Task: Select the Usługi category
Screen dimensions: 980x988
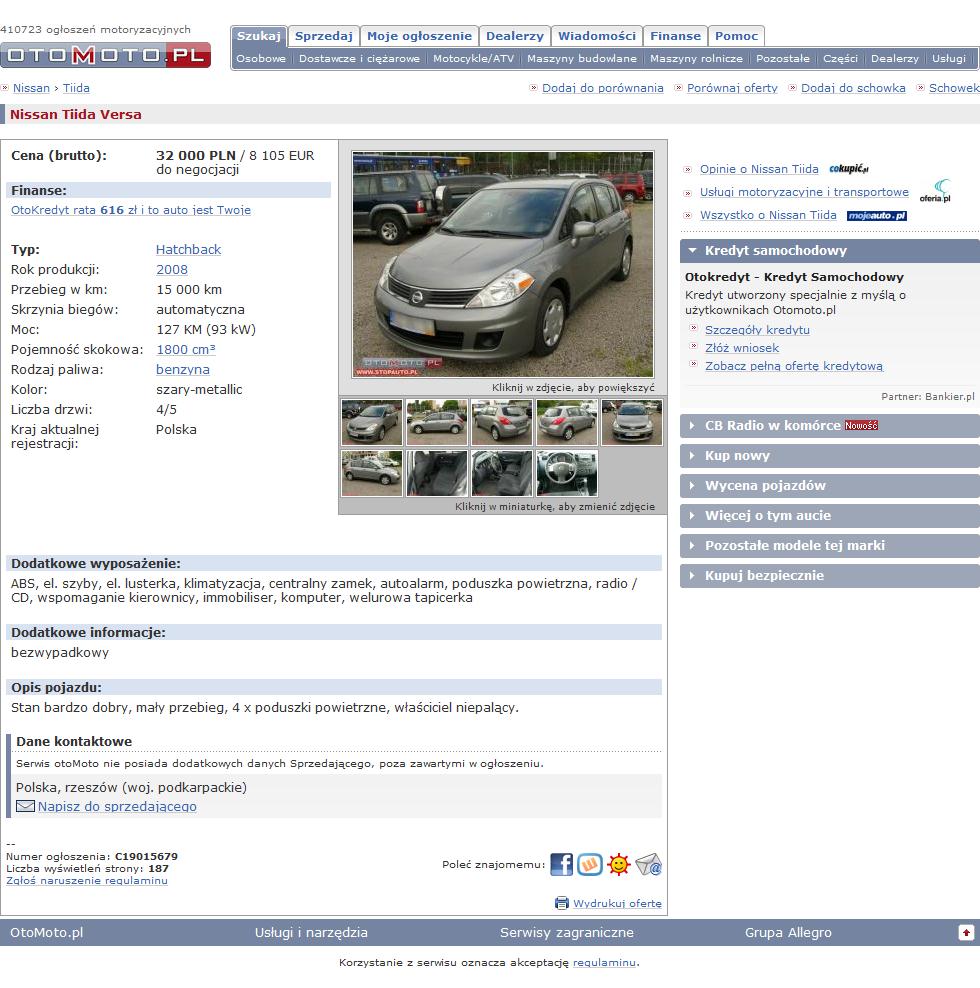Action: [x=948, y=59]
